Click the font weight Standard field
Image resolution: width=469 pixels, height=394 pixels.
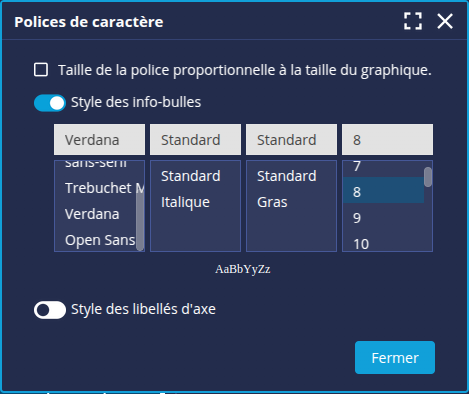click(291, 140)
